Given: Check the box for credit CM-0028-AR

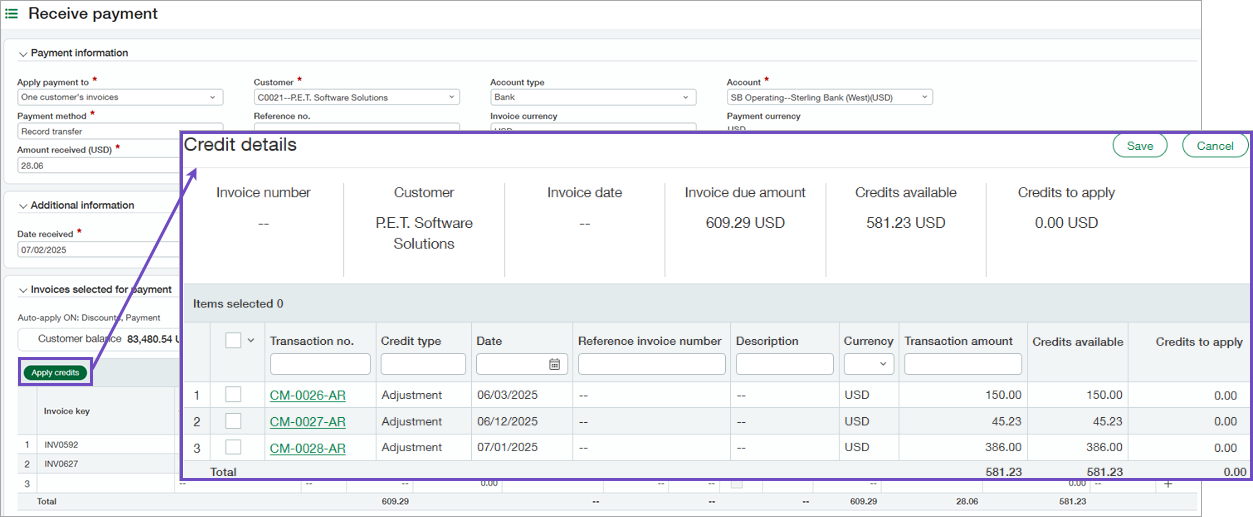Looking at the screenshot, I should [233, 447].
